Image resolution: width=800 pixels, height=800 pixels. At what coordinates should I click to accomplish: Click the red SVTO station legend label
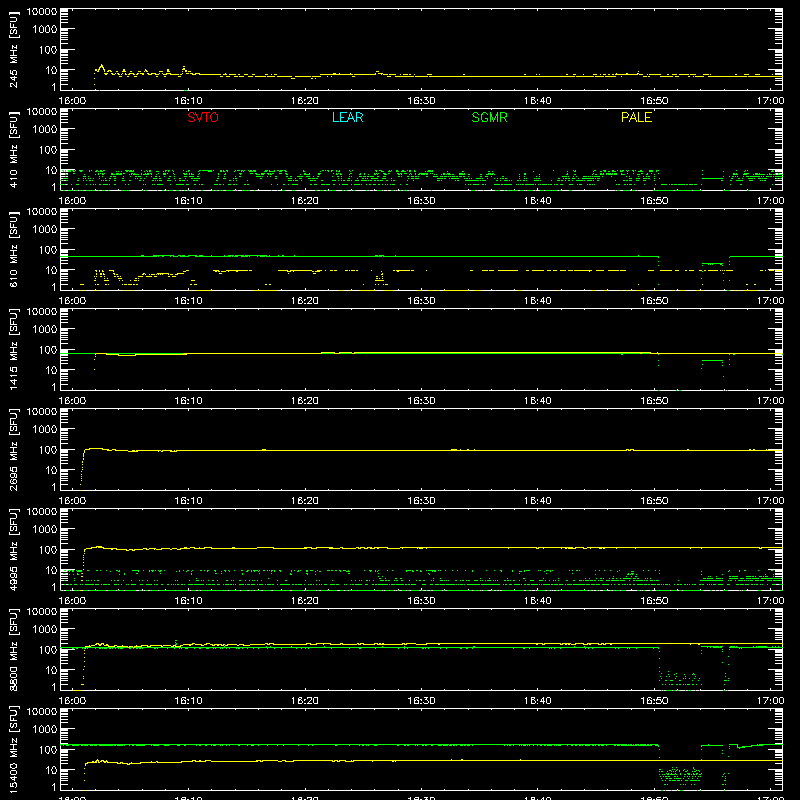pyautogui.click(x=203, y=117)
